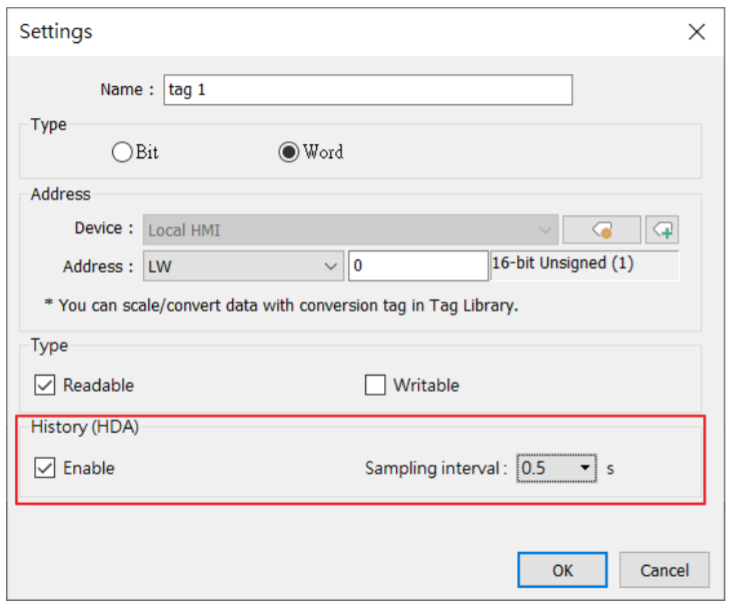Uncheck the Readable checkbox
The width and height of the screenshot is (730, 608).
pos(45,385)
